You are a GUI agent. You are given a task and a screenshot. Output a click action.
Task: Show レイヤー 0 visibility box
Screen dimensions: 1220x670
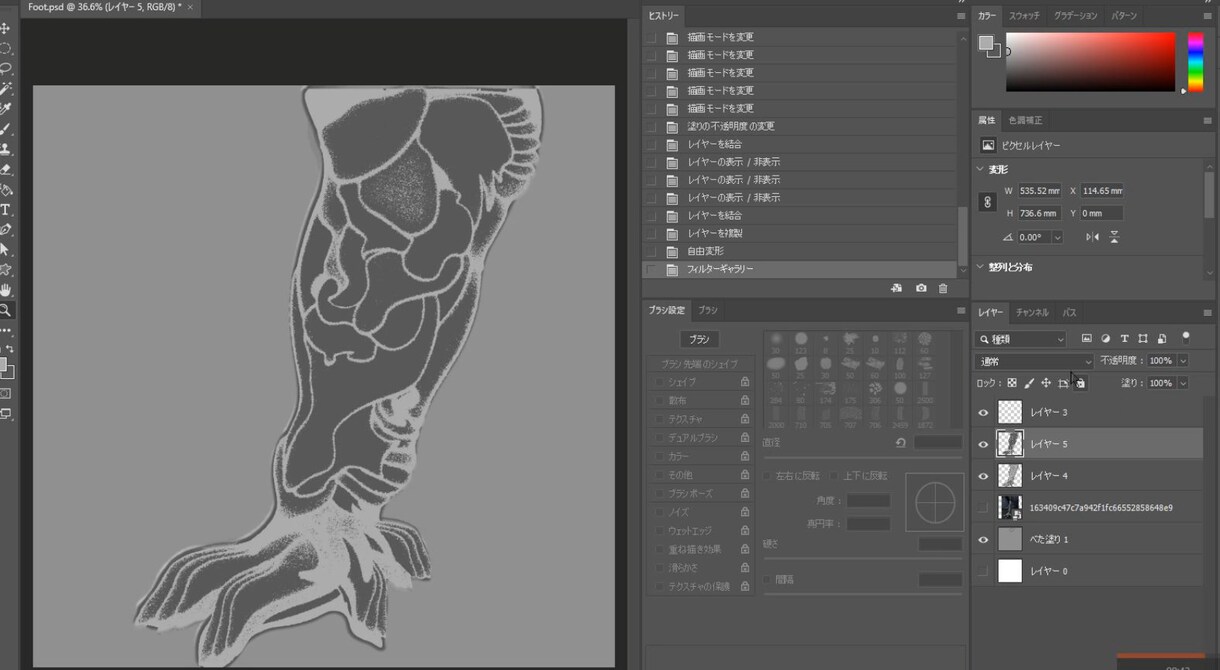[x=983, y=571]
